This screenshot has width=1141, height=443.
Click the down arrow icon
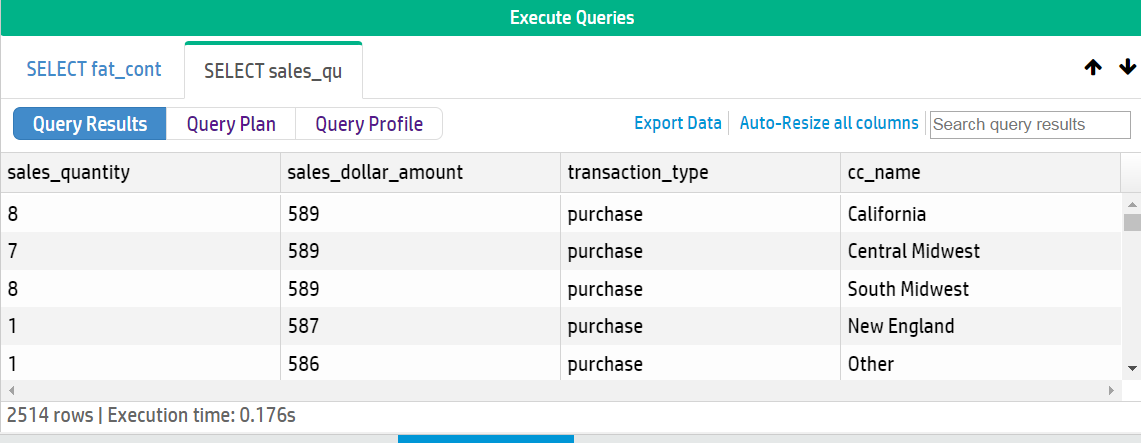(x=1127, y=68)
